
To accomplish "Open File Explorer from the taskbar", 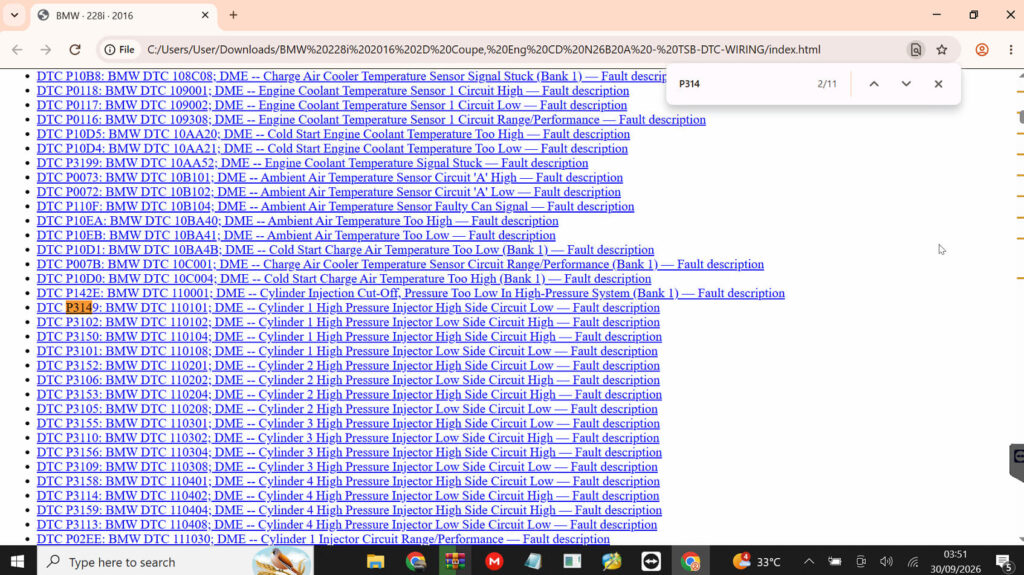I will 376,561.
